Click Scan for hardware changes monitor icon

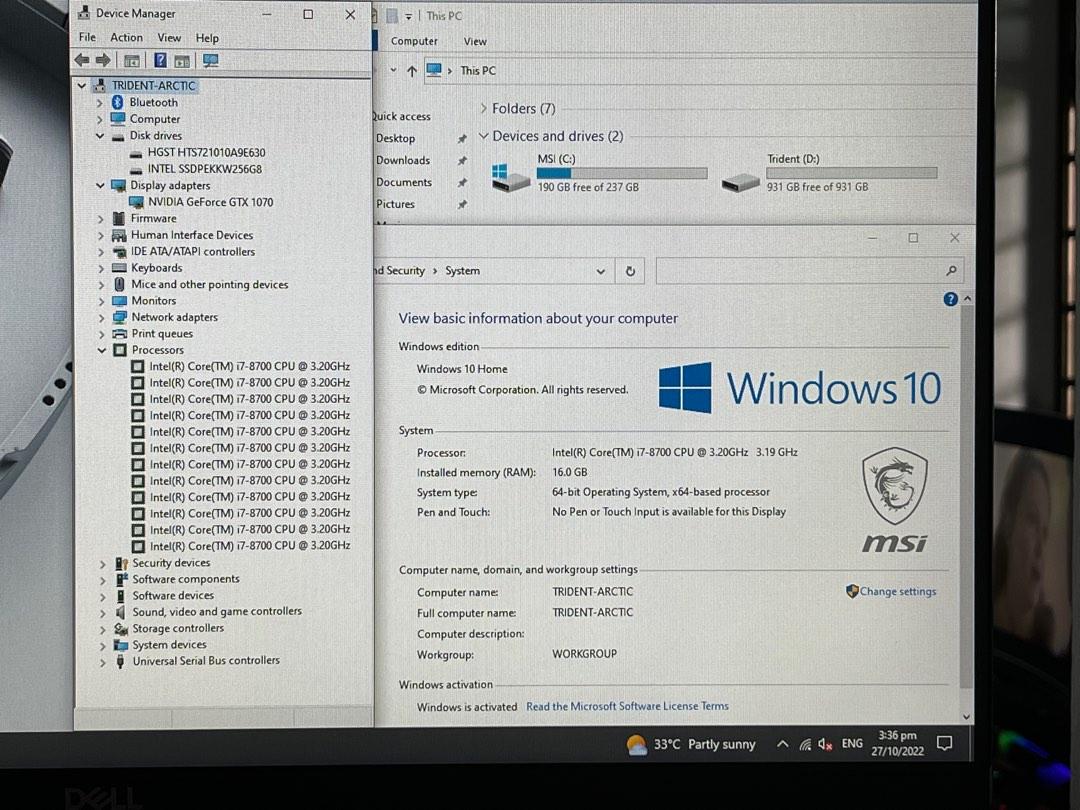pyautogui.click(x=210, y=60)
